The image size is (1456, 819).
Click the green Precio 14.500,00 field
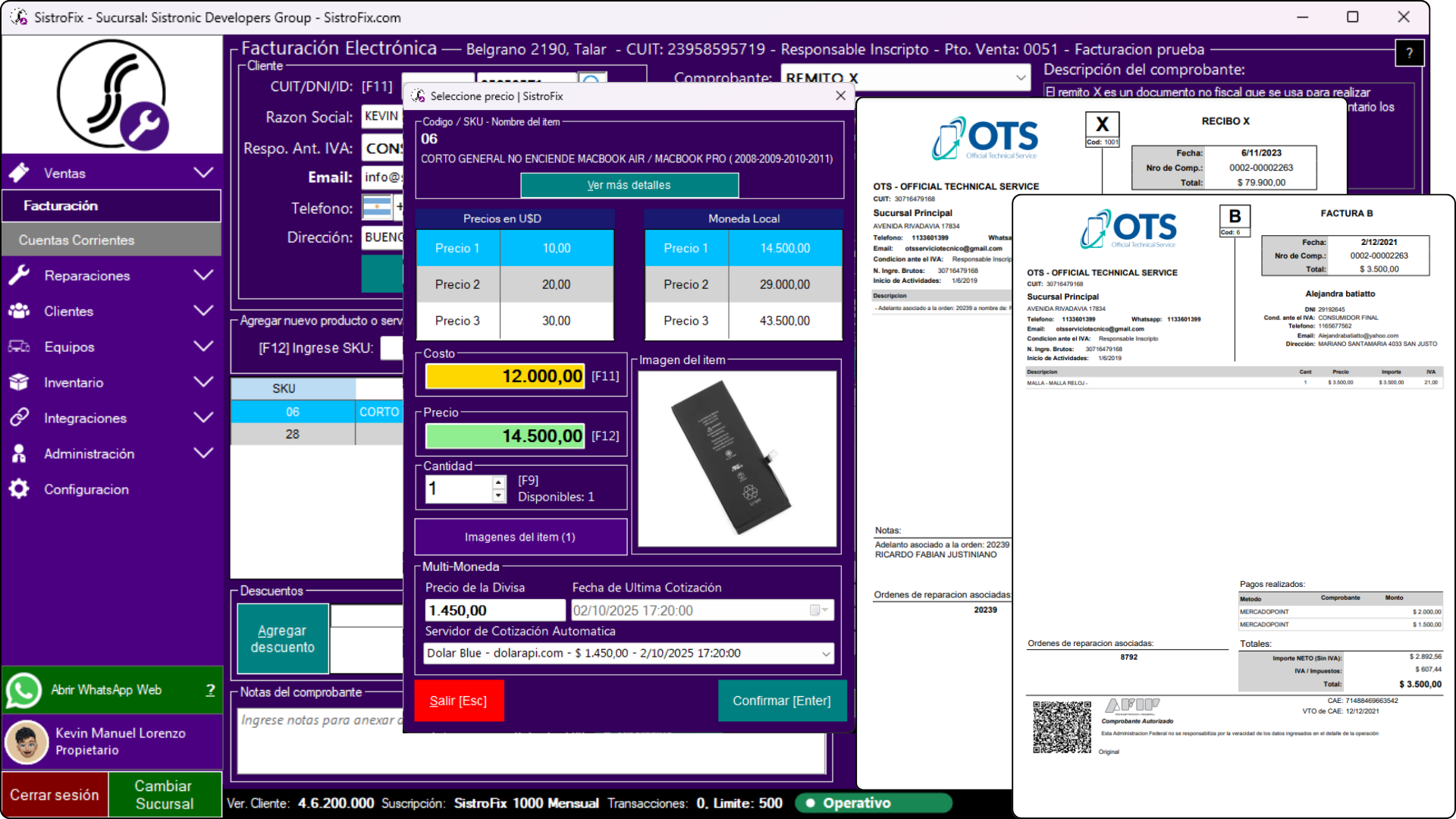pyautogui.click(x=505, y=436)
